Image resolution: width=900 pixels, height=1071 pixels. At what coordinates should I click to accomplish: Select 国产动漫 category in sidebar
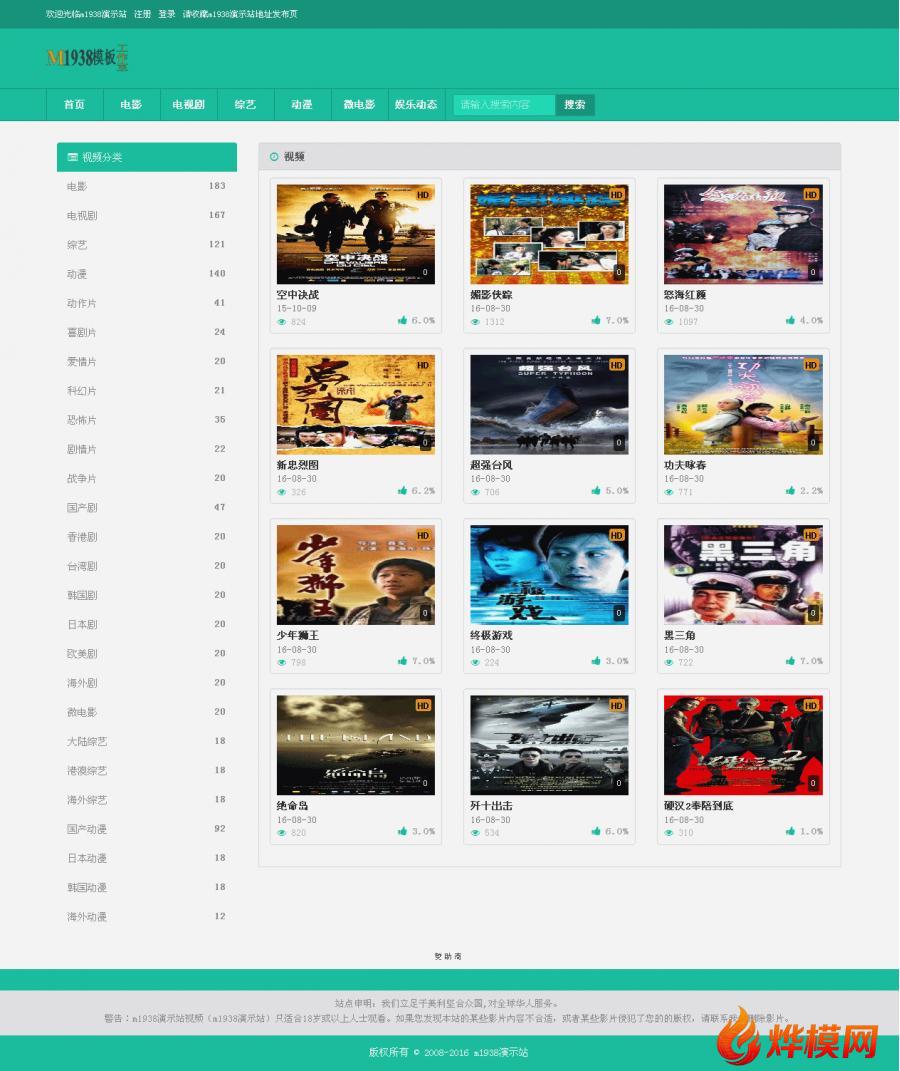tap(146, 829)
